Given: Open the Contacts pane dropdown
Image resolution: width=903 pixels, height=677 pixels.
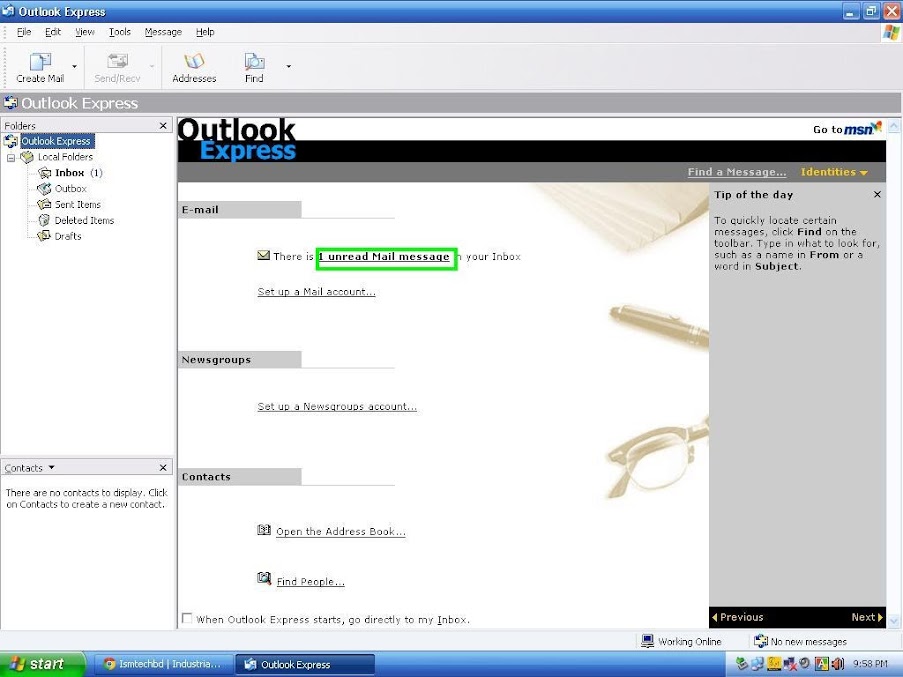Looking at the screenshot, I should tap(51, 467).
